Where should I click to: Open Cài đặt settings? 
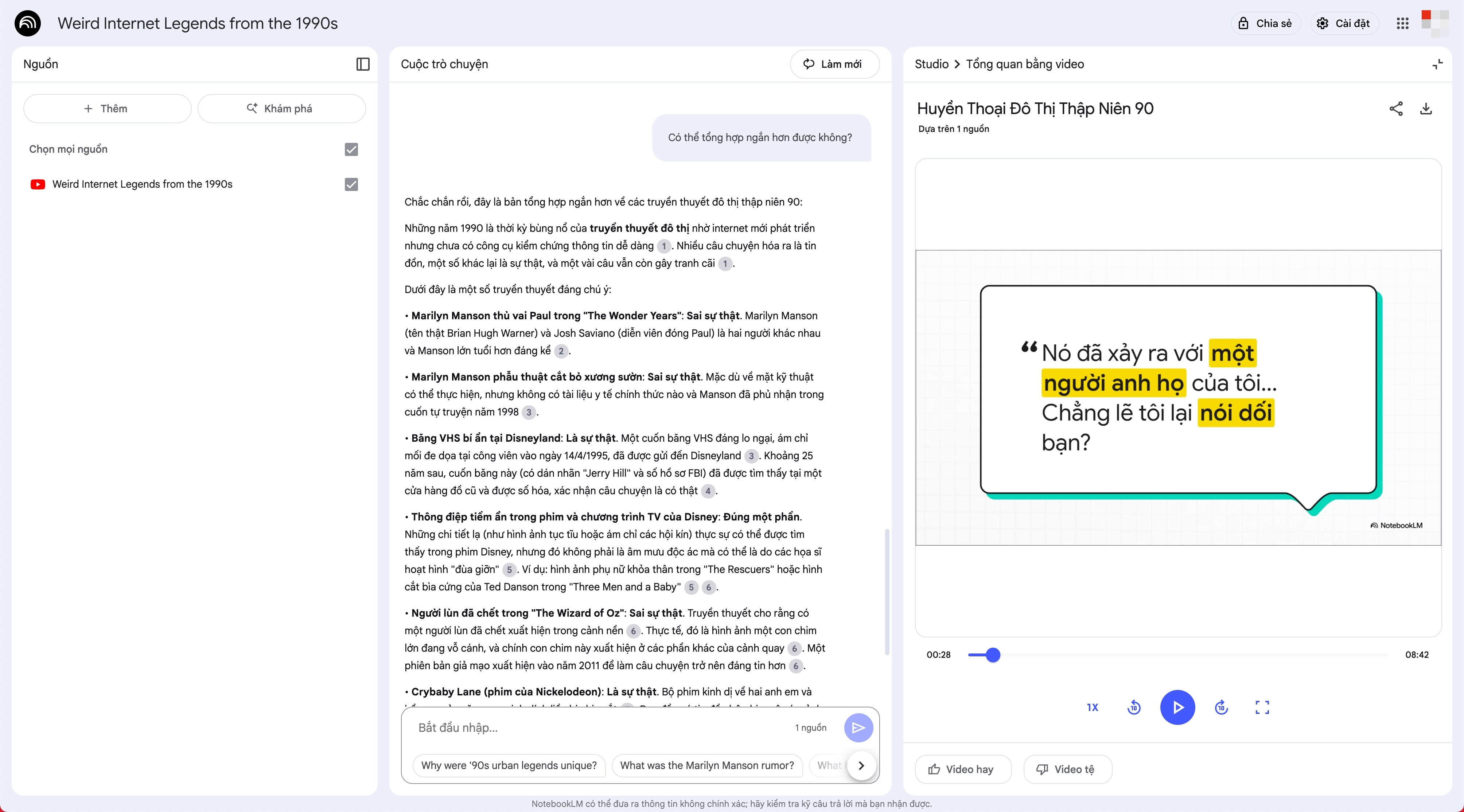[1343, 23]
